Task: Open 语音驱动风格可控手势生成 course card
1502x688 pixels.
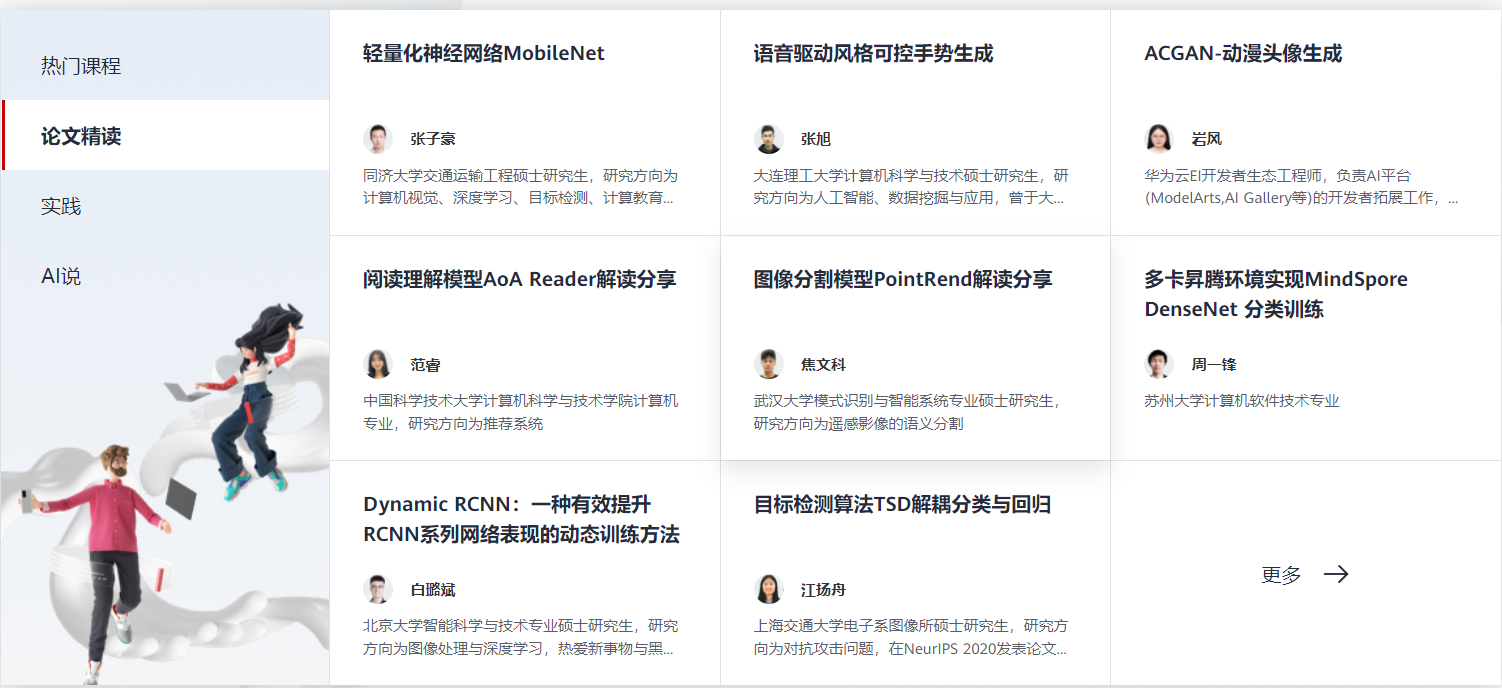Action: click(874, 53)
